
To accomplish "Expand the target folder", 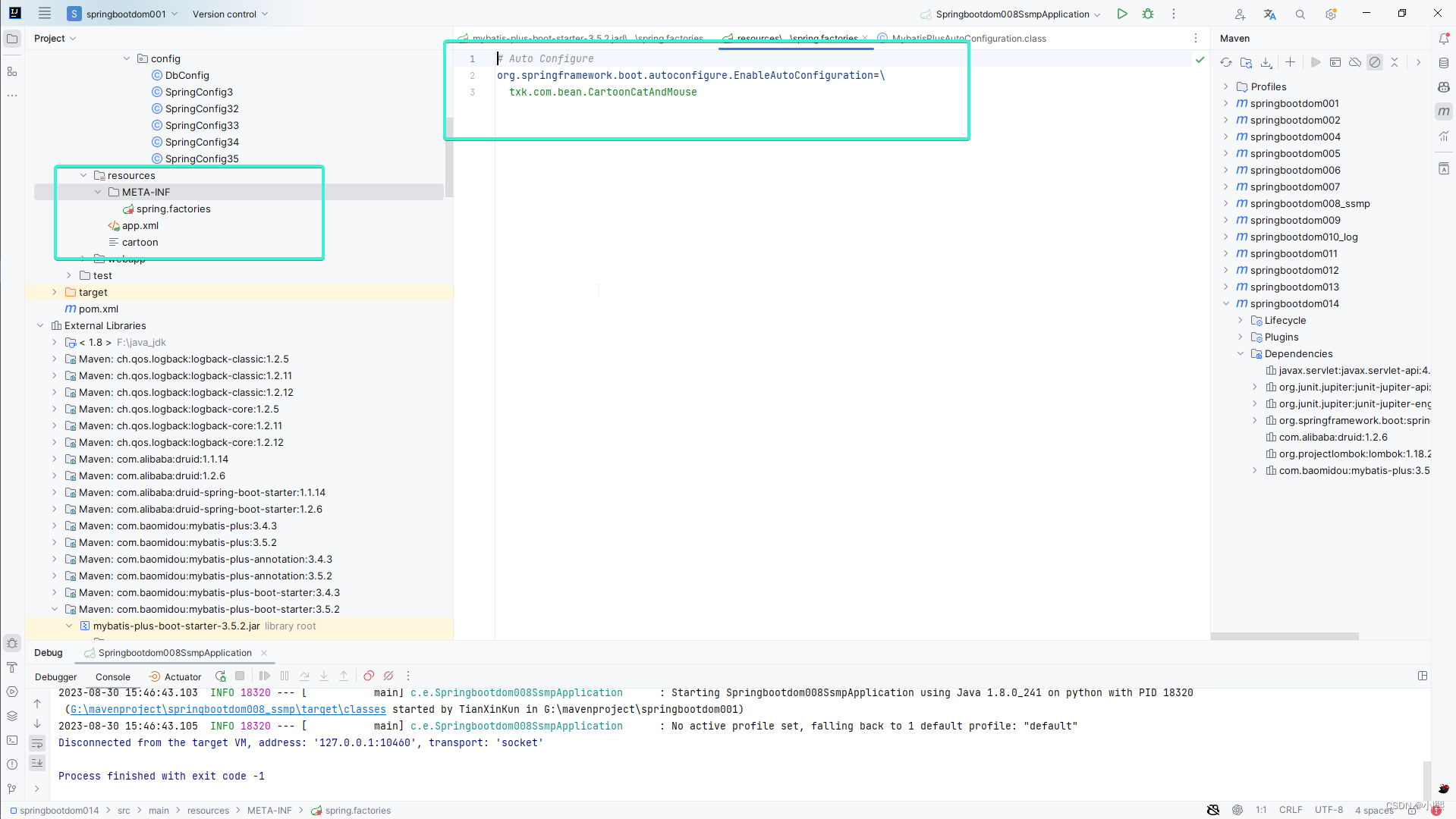I will point(55,292).
